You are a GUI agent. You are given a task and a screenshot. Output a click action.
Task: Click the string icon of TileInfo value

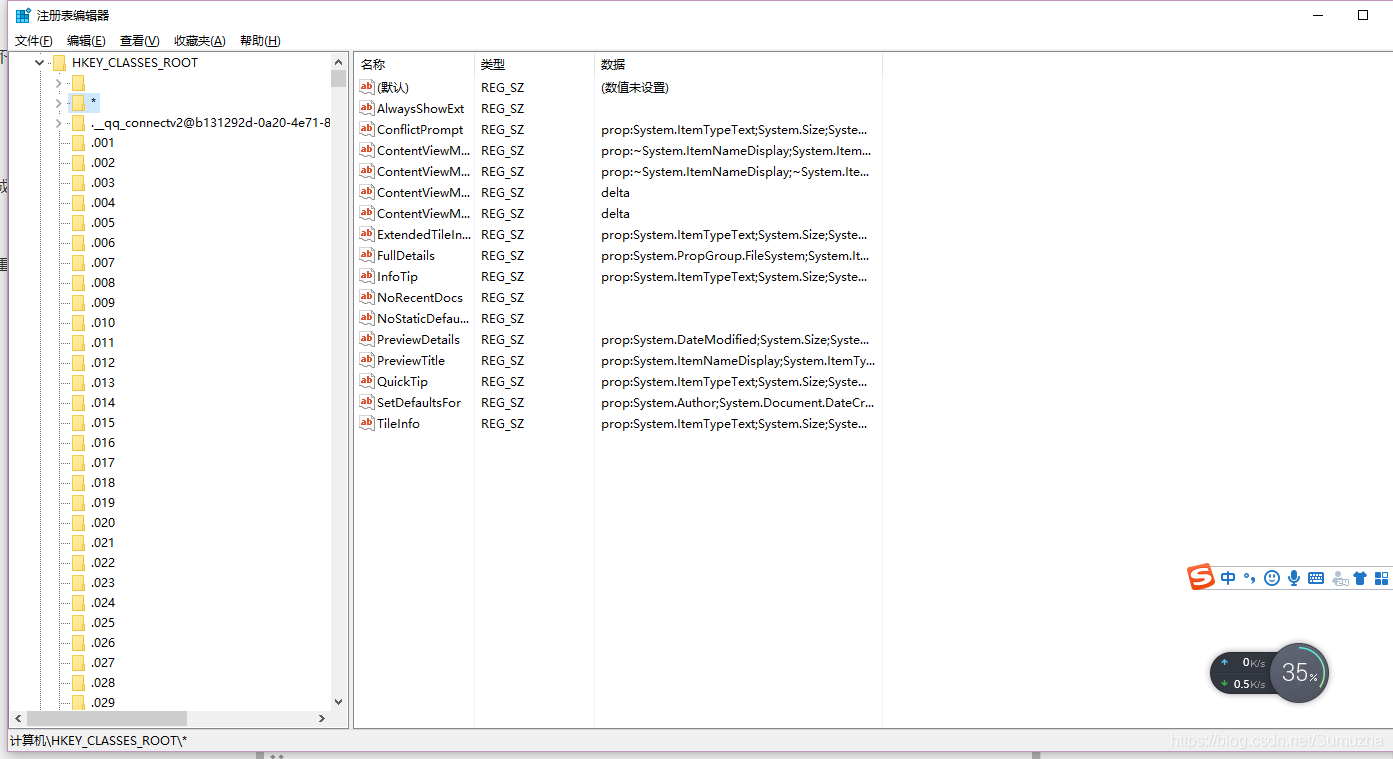click(x=367, y=423)
